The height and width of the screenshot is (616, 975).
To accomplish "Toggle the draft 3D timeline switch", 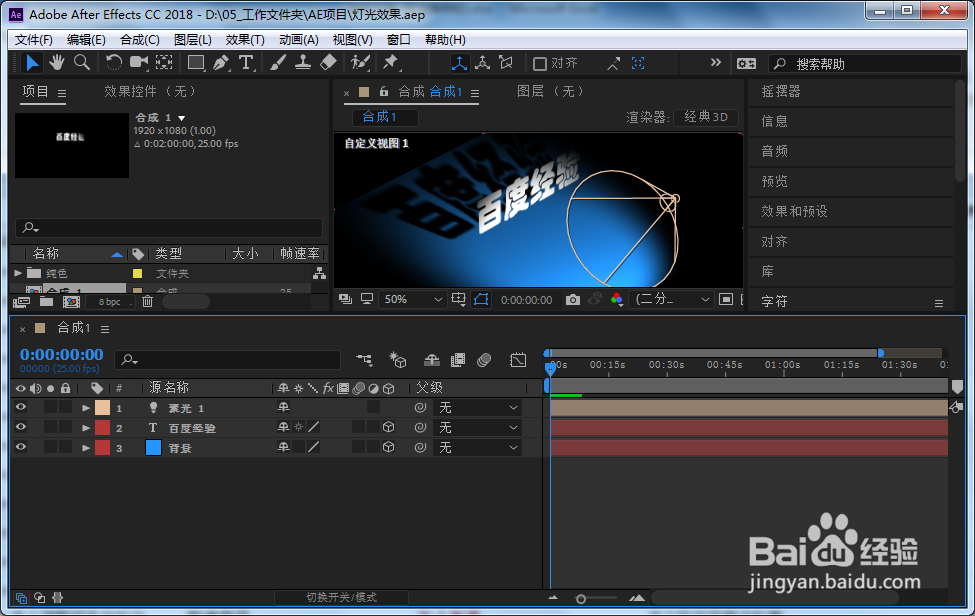I will [x=397, y=360].
